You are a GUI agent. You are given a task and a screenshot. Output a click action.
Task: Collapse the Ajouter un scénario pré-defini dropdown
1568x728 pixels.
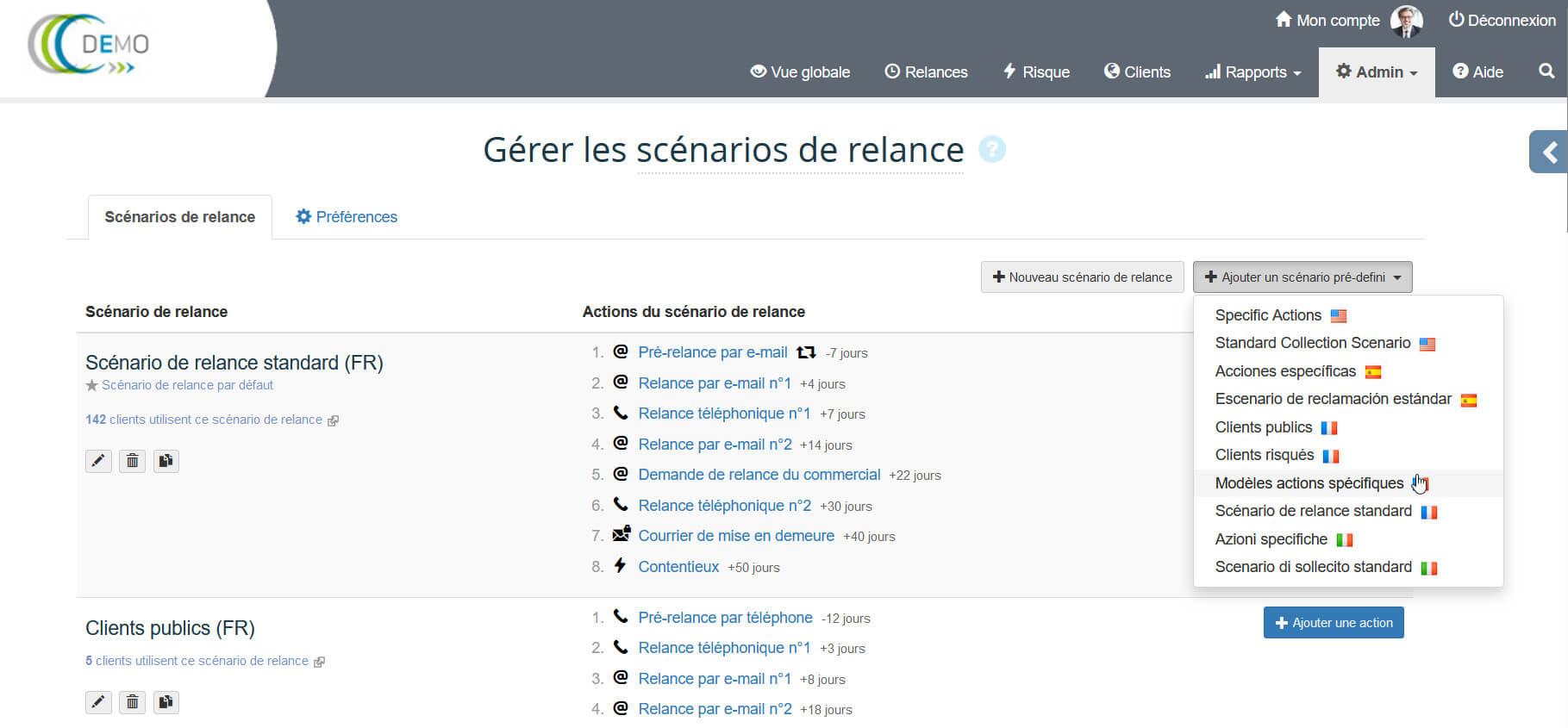(1302, 277)
